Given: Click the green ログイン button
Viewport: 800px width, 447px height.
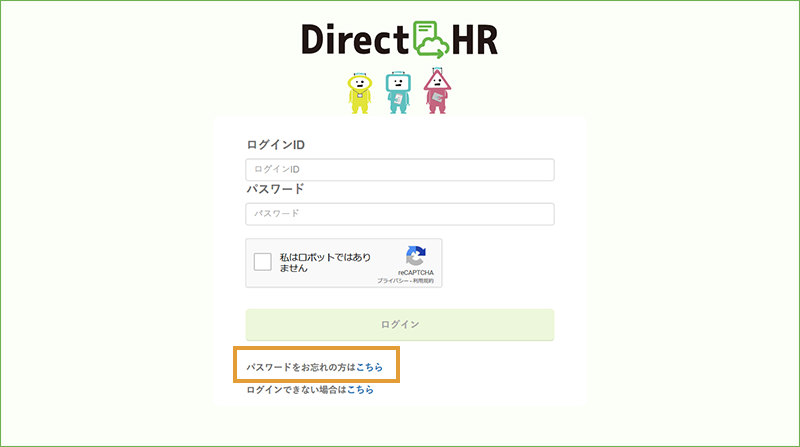Looking at the screenshot, I should [400, 325].
